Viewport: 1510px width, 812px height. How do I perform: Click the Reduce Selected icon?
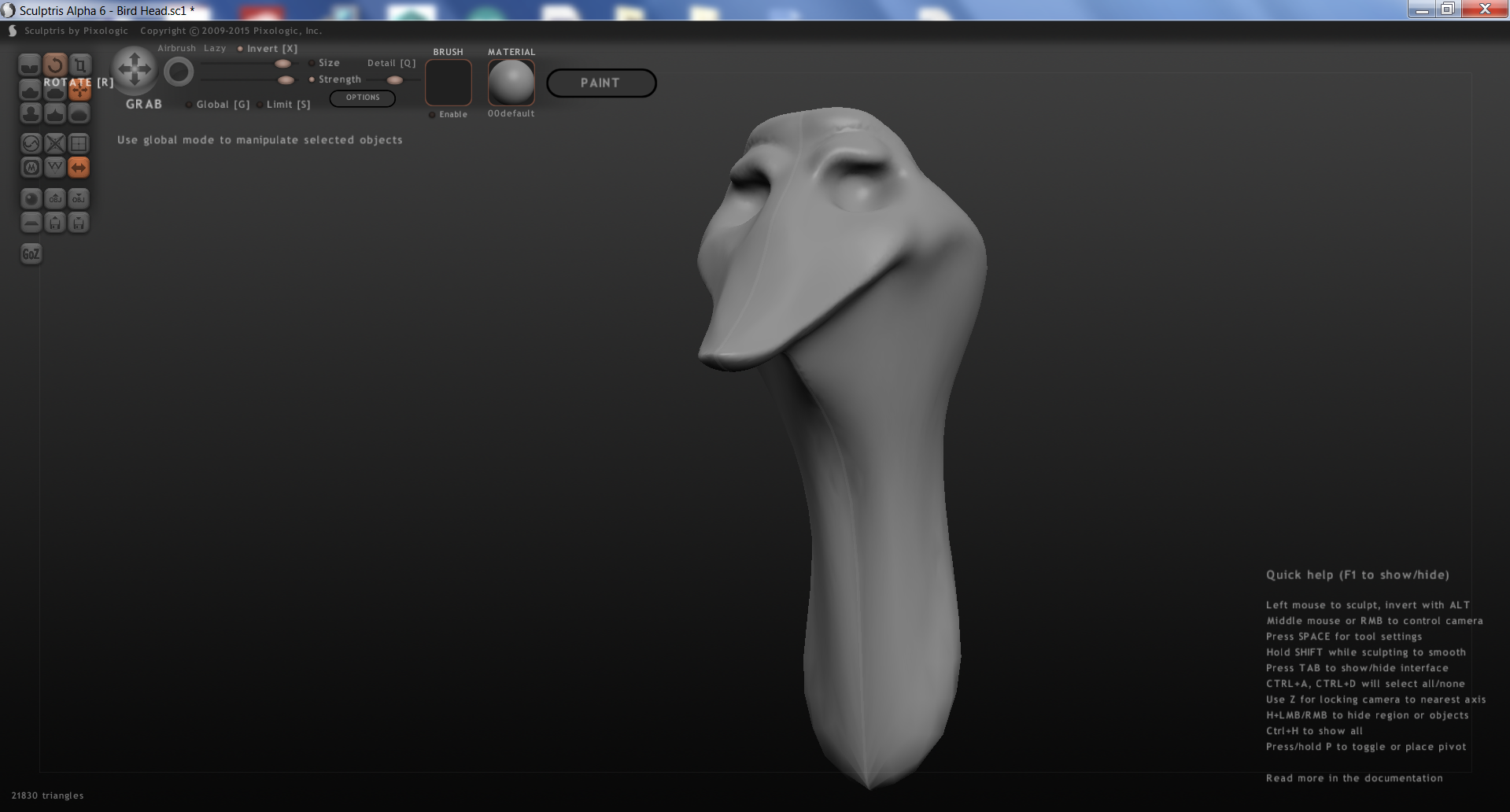coord(55,143)
